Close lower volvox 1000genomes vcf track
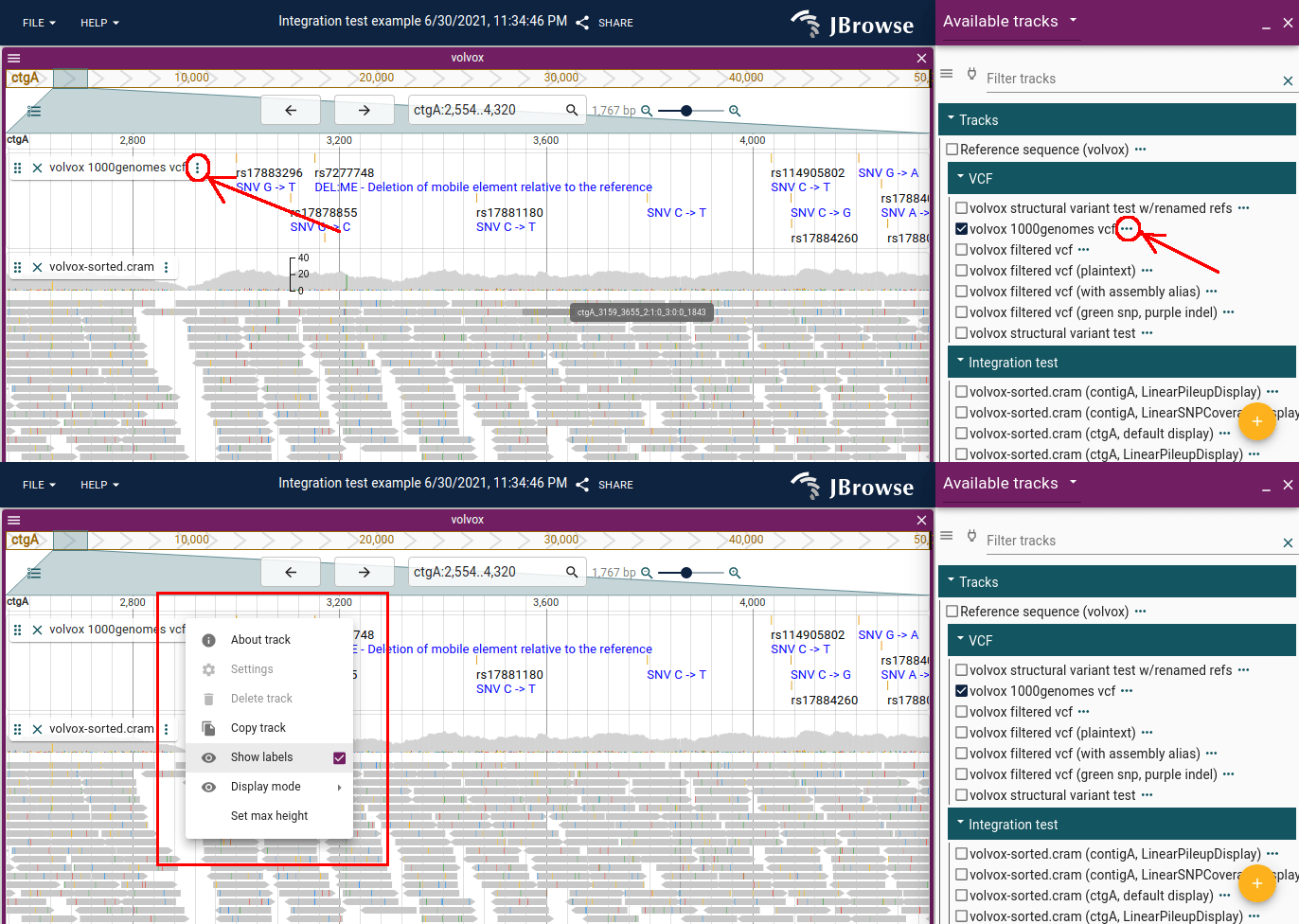 [x=37, y=630]
